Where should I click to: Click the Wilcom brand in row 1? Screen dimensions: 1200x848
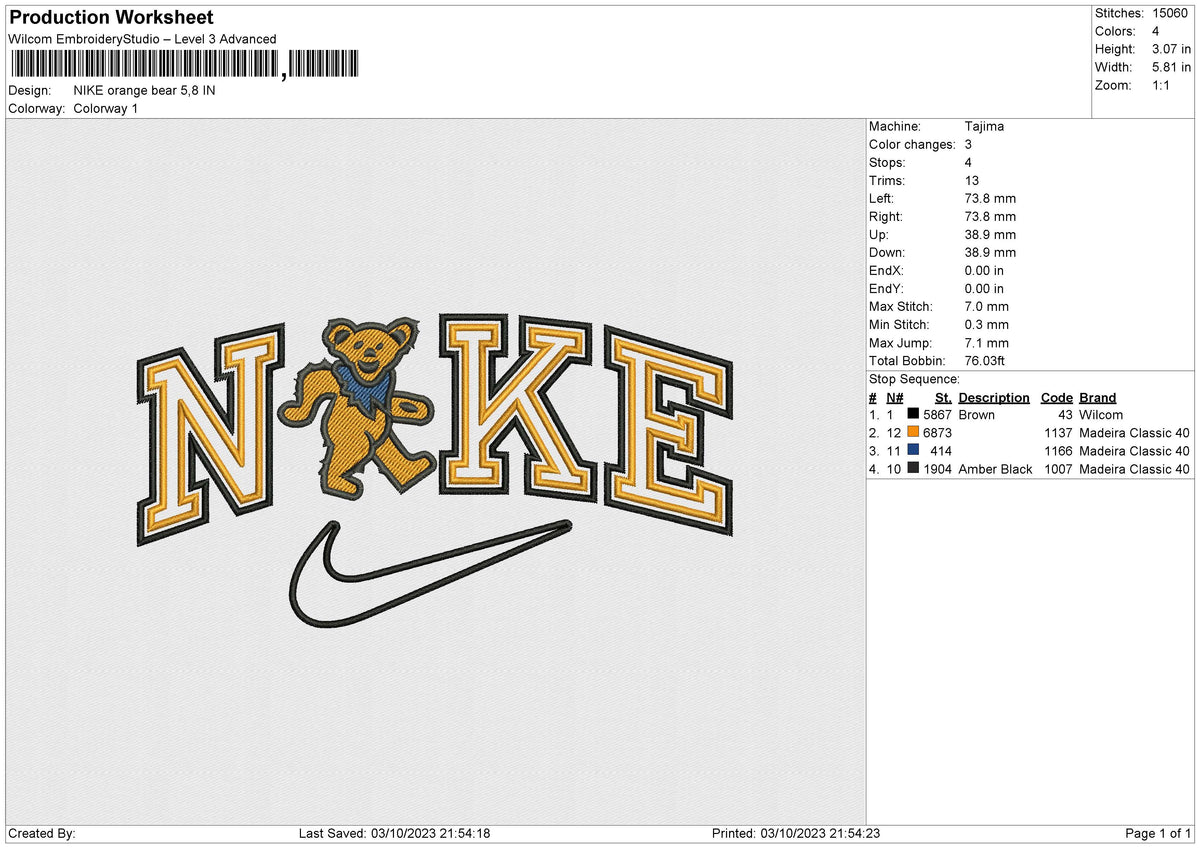pyautogui.click(x=1101, y=415)
